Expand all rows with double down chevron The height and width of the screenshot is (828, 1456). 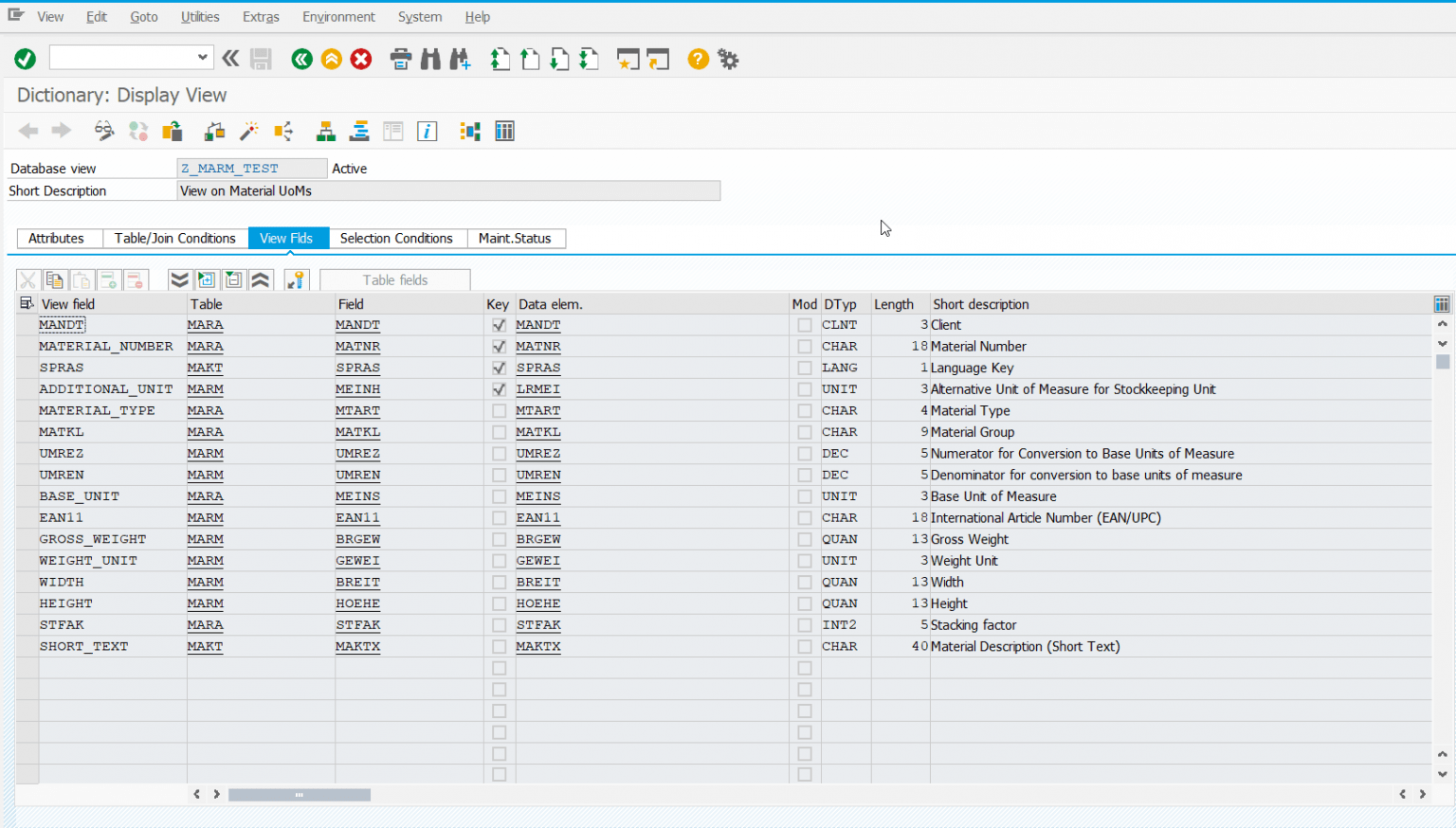(179, 279)
